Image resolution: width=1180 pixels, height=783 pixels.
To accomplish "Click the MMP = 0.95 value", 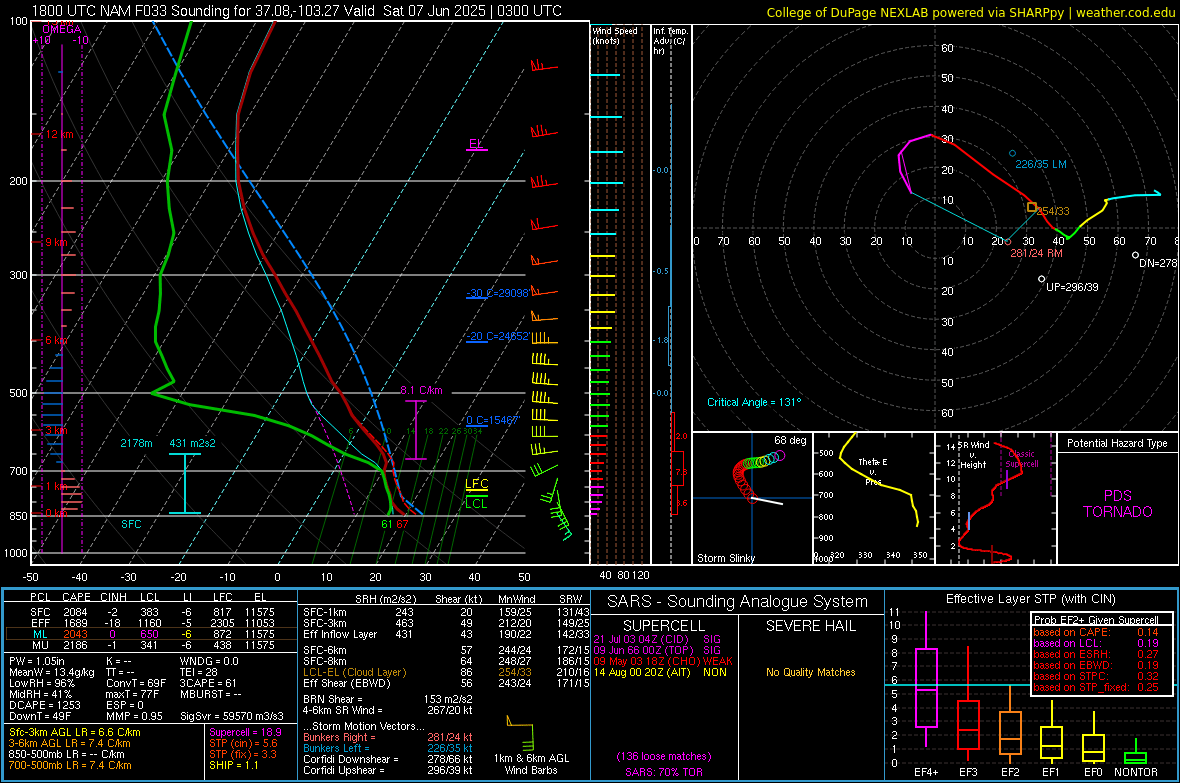I will point(135,717).
